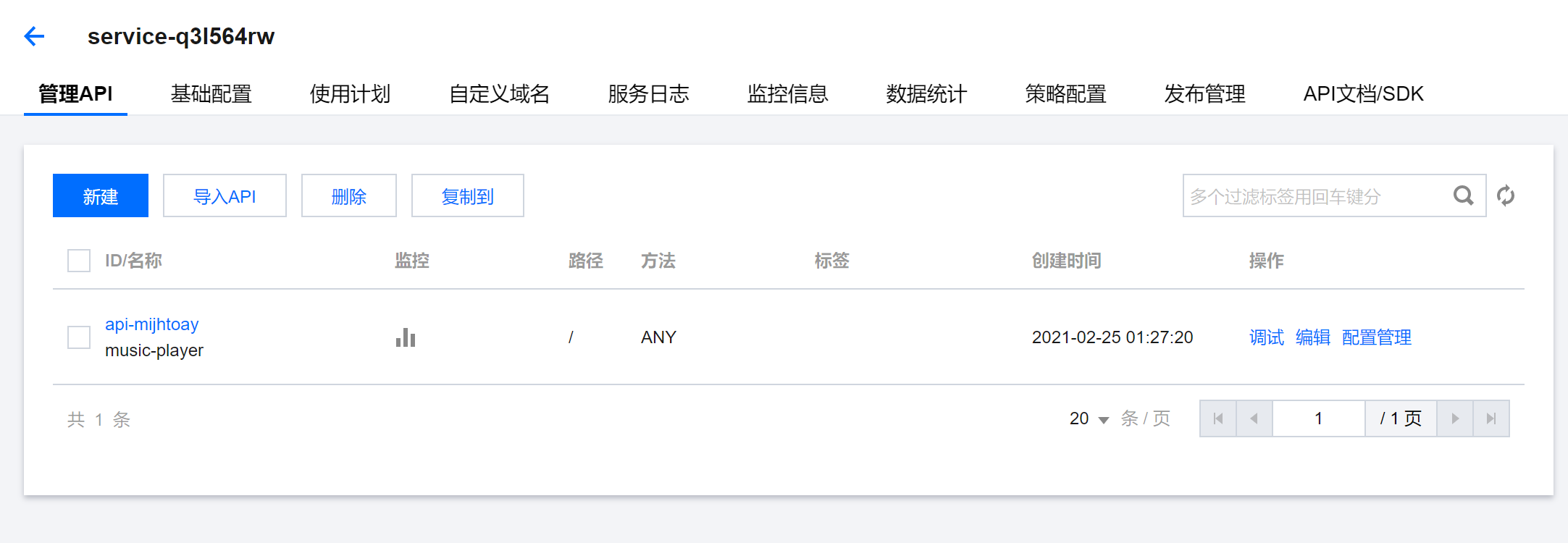Viewport: 1568px width, 543px height.
Task: Go back using the blue arrow
Action: (34, 36)
